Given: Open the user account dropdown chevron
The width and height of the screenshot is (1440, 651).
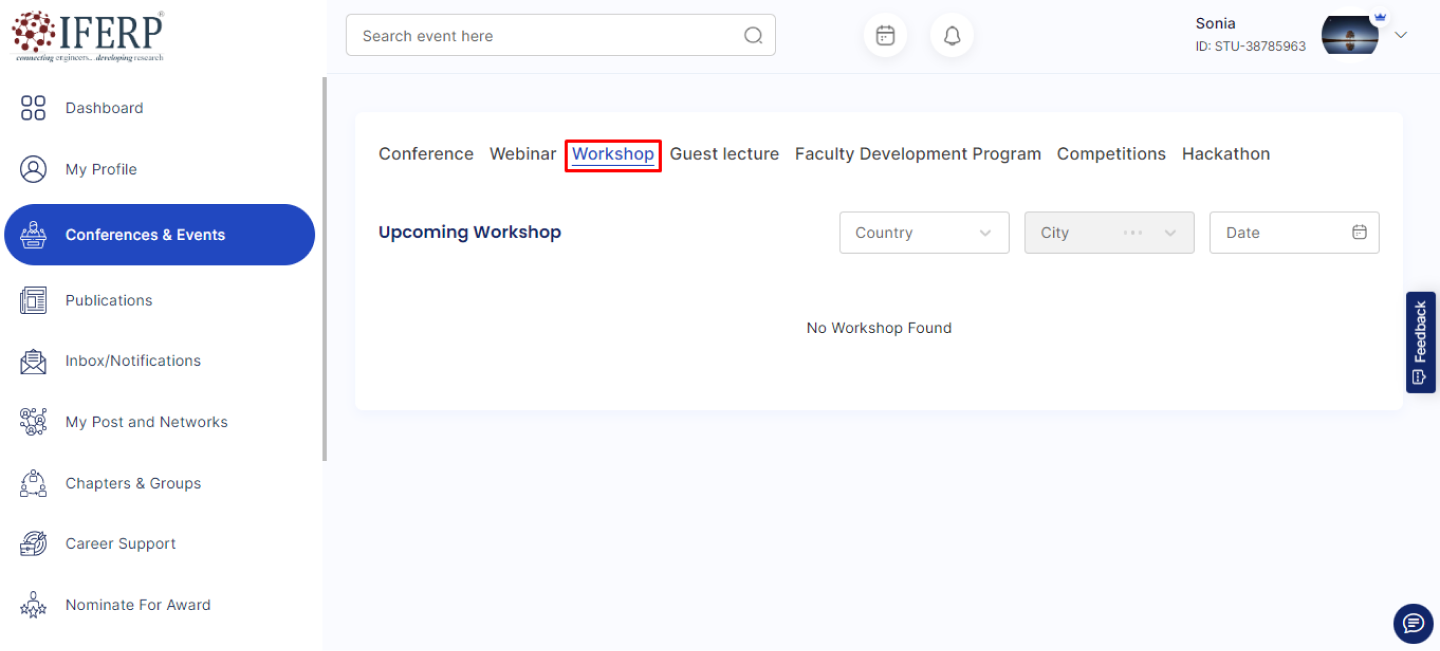Looking at the screenshot, I should coord(1401,35).
